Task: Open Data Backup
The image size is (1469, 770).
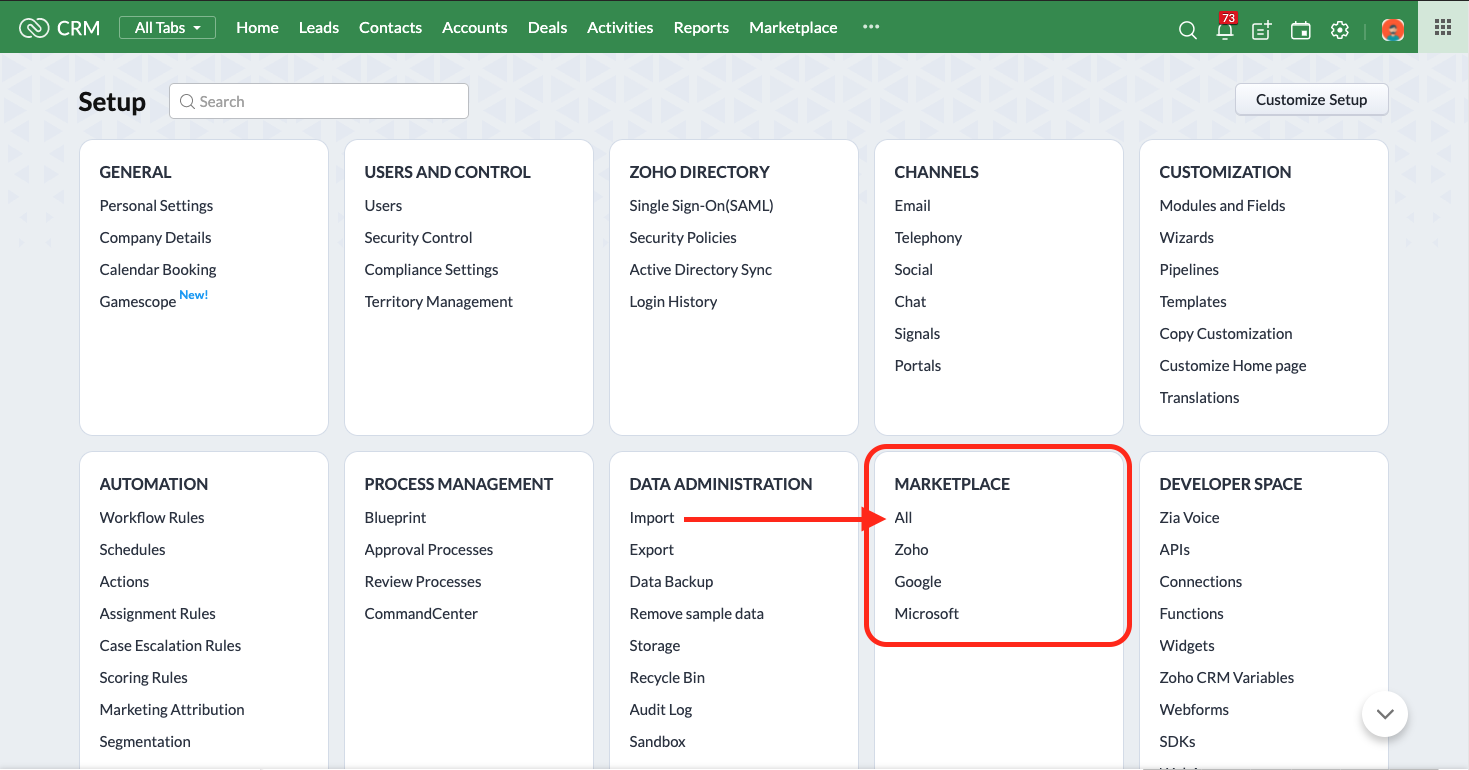Action: [671, 582]
